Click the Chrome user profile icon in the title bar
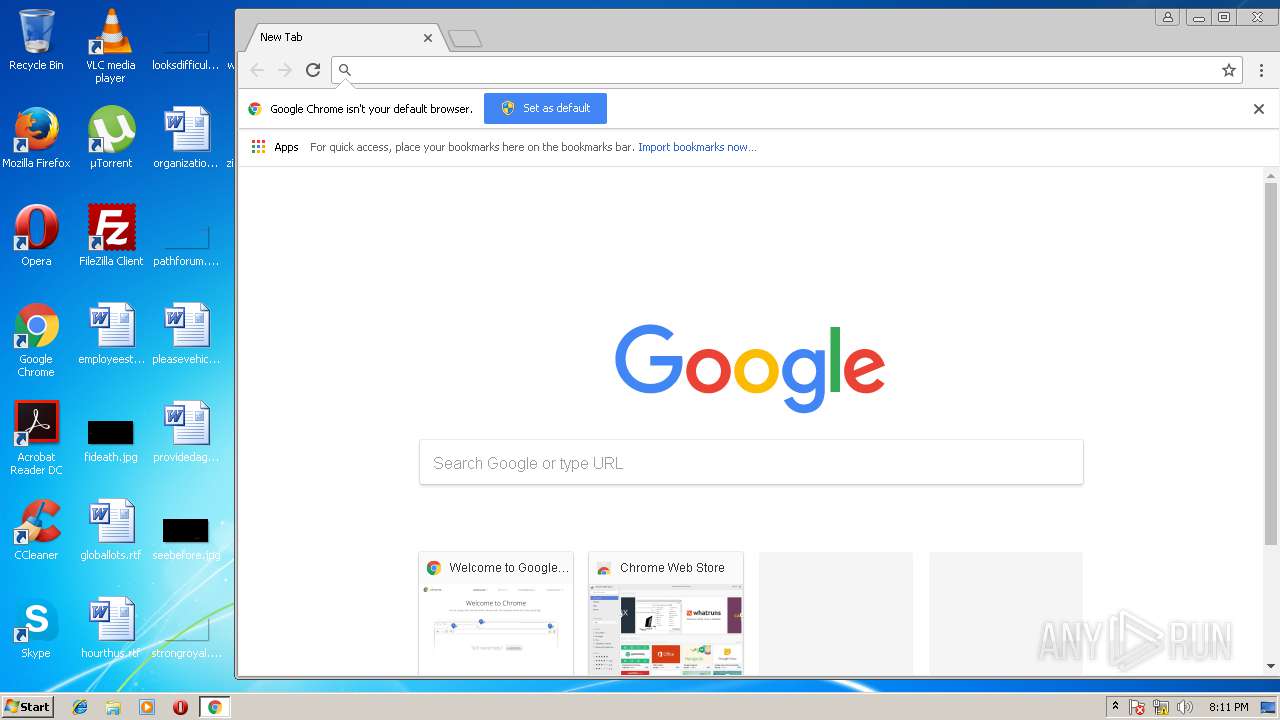This screenshot has height=720, width=1280. point(1167,17)
